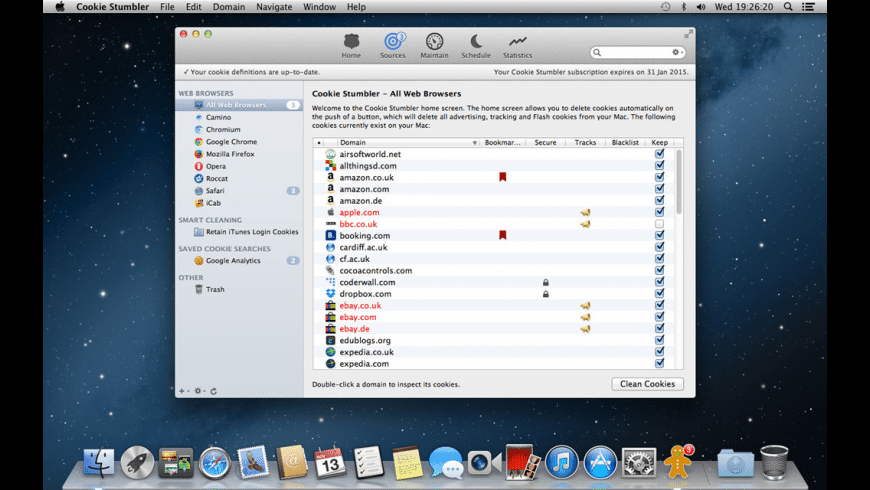Open the search field options gear dropdown
870x490 pixels.
tap(677, 52)
